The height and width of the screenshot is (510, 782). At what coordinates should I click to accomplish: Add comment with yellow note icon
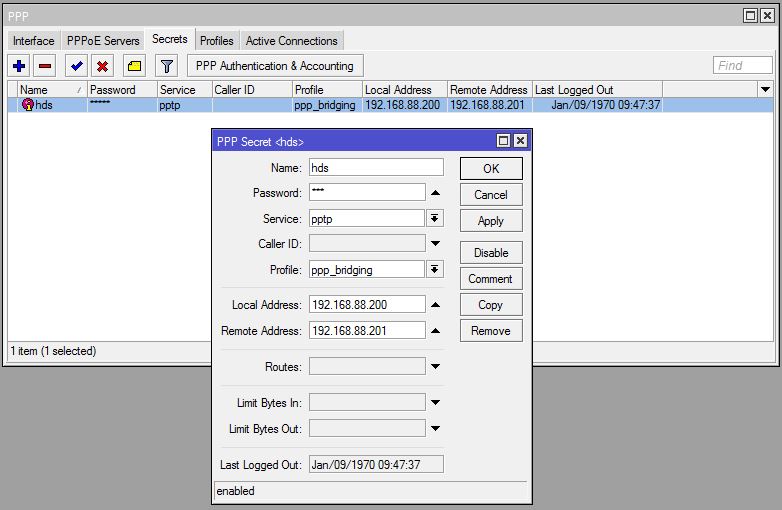point(134,66)
